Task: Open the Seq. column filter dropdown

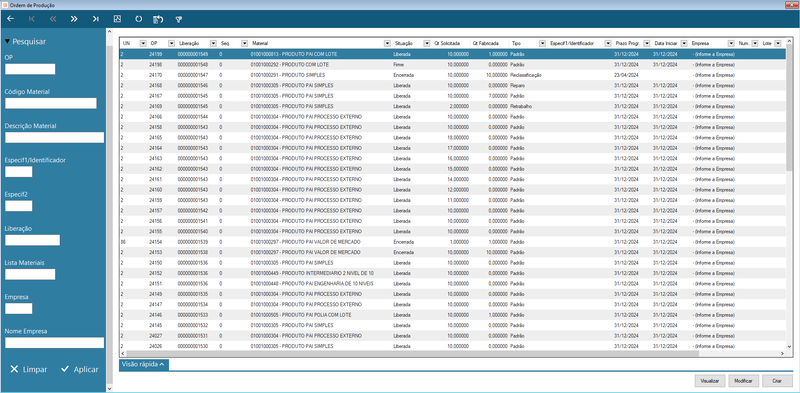Action: (244, 43)
